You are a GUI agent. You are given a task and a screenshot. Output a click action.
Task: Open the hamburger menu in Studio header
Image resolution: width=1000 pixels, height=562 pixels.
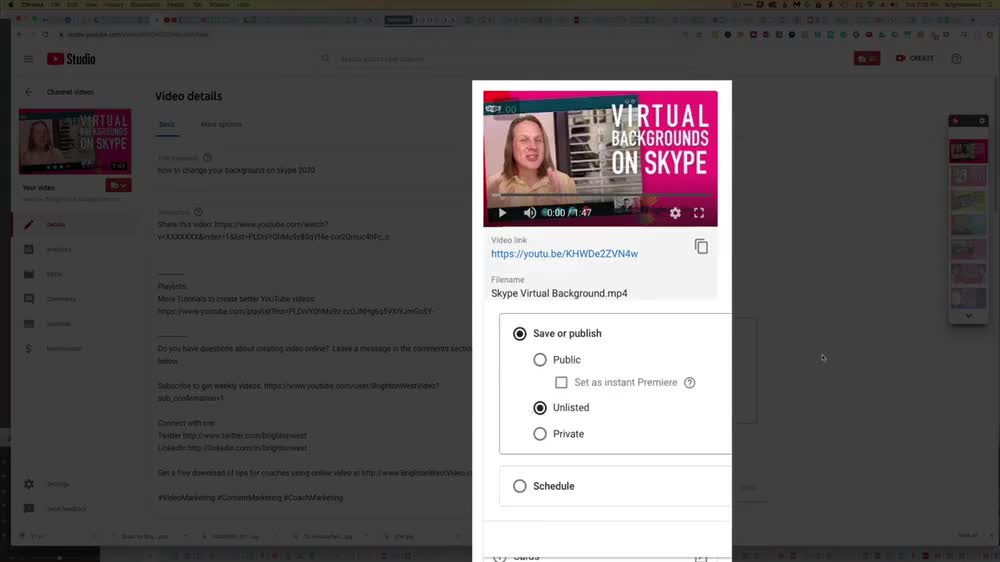pyautogui.click(x=29, y=59)
